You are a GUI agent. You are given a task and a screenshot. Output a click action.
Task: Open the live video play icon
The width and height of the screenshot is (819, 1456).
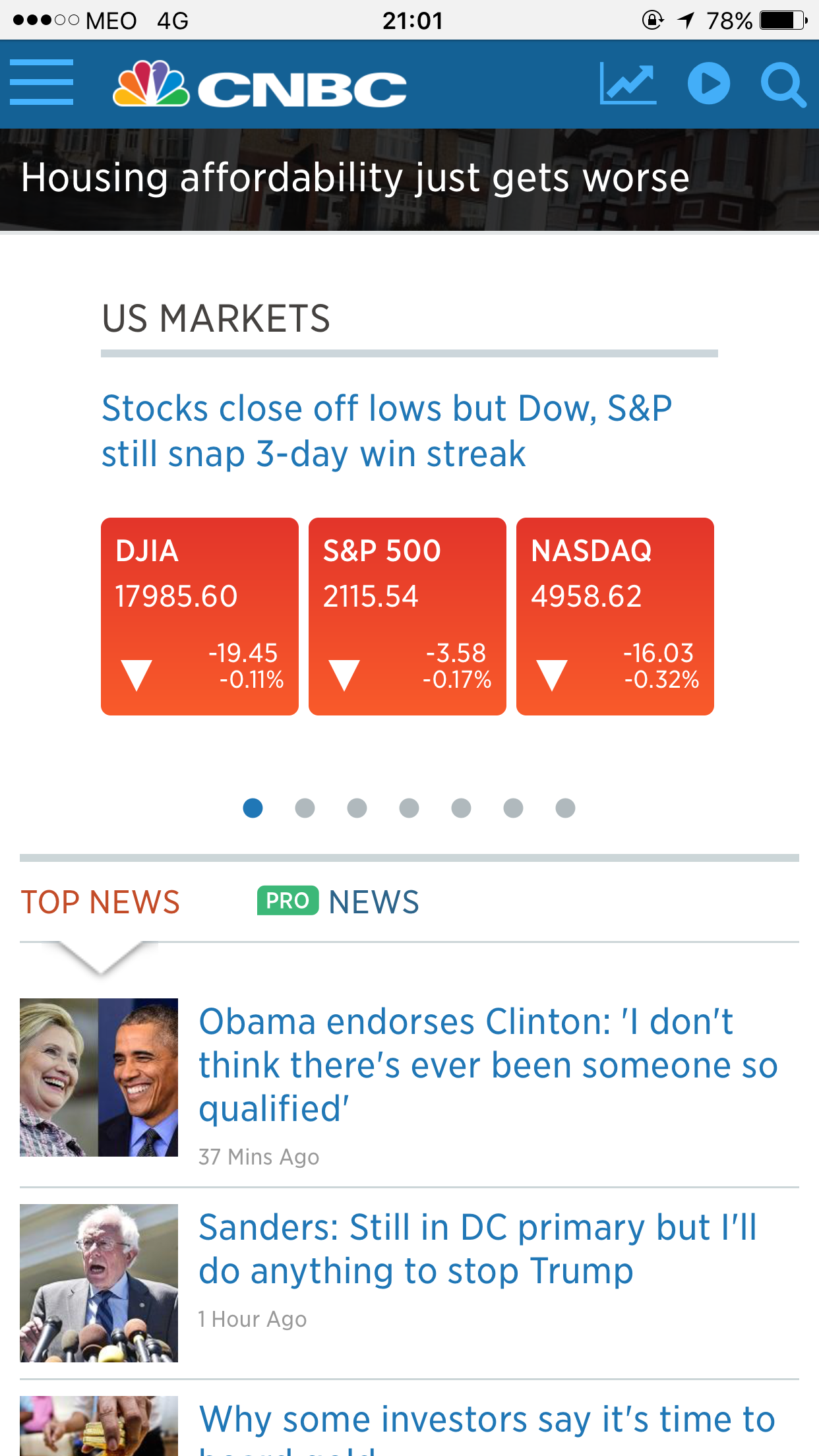pos(709,84)
